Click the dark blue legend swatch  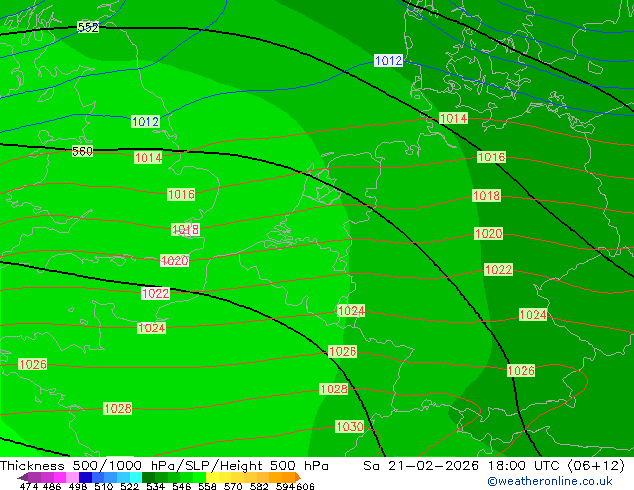tap(85, 477)
